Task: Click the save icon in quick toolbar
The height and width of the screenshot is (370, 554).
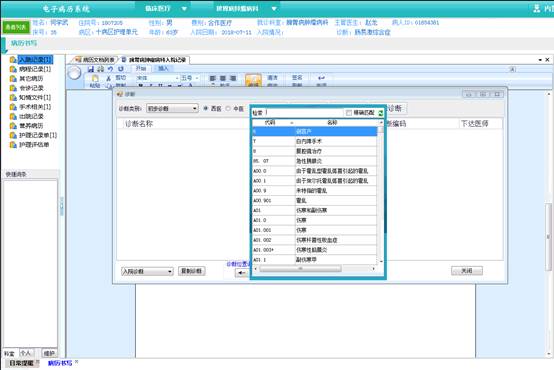Action: pyautogui.click(x=91, y=69)
